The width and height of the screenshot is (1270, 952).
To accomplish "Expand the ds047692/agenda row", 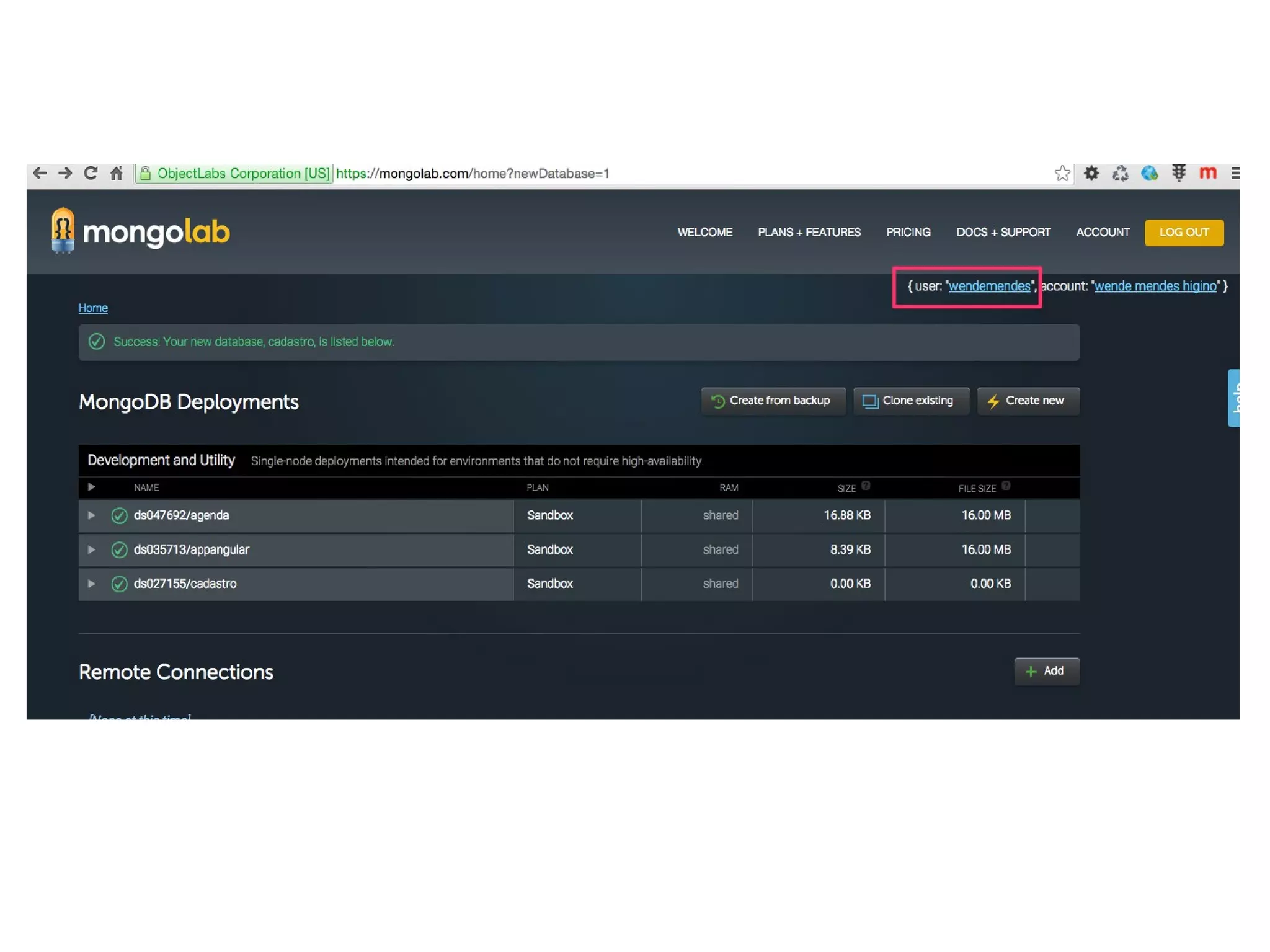I will pos(92,515).
